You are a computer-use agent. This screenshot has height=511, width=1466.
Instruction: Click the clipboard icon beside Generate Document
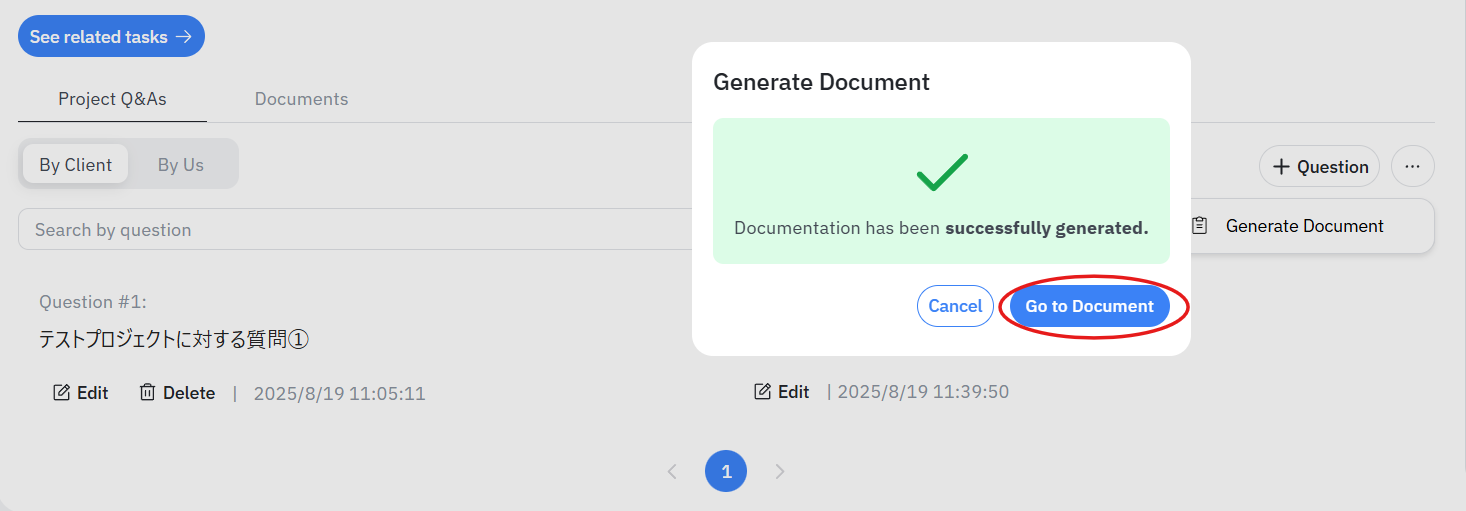(1200, 226)
